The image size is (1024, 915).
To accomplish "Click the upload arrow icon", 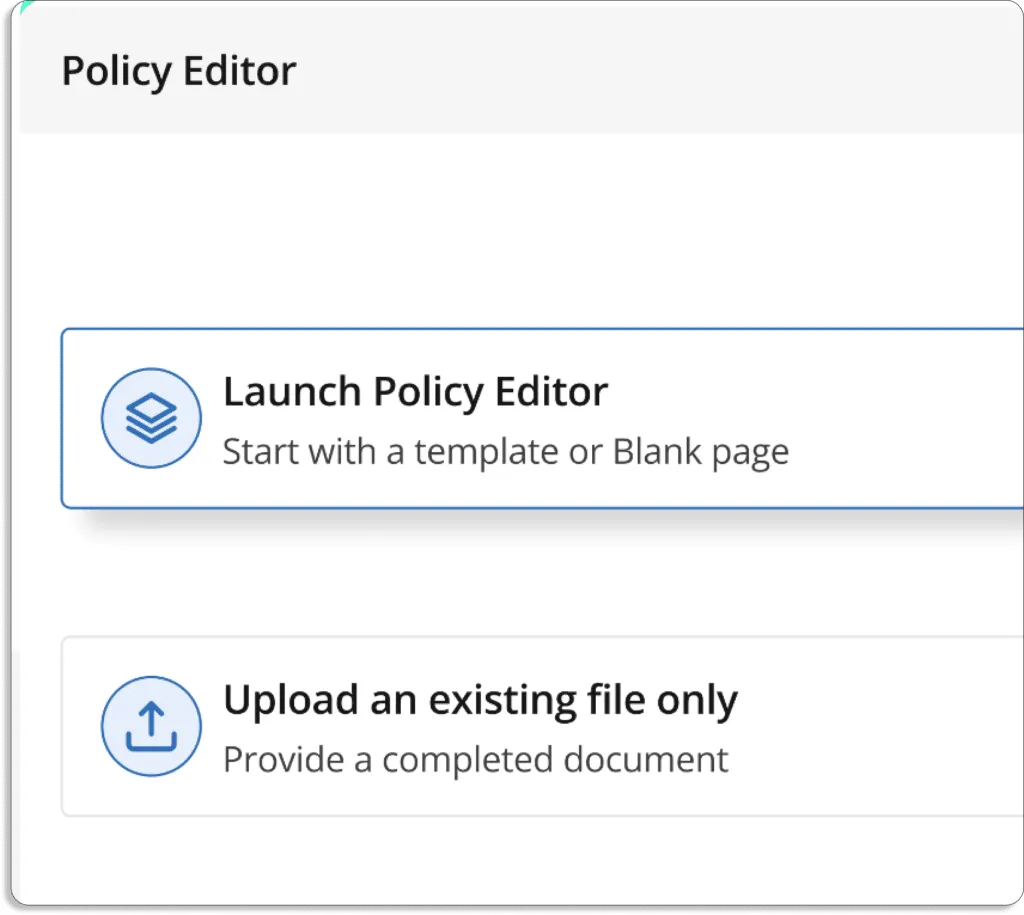I will pos(151,726).
